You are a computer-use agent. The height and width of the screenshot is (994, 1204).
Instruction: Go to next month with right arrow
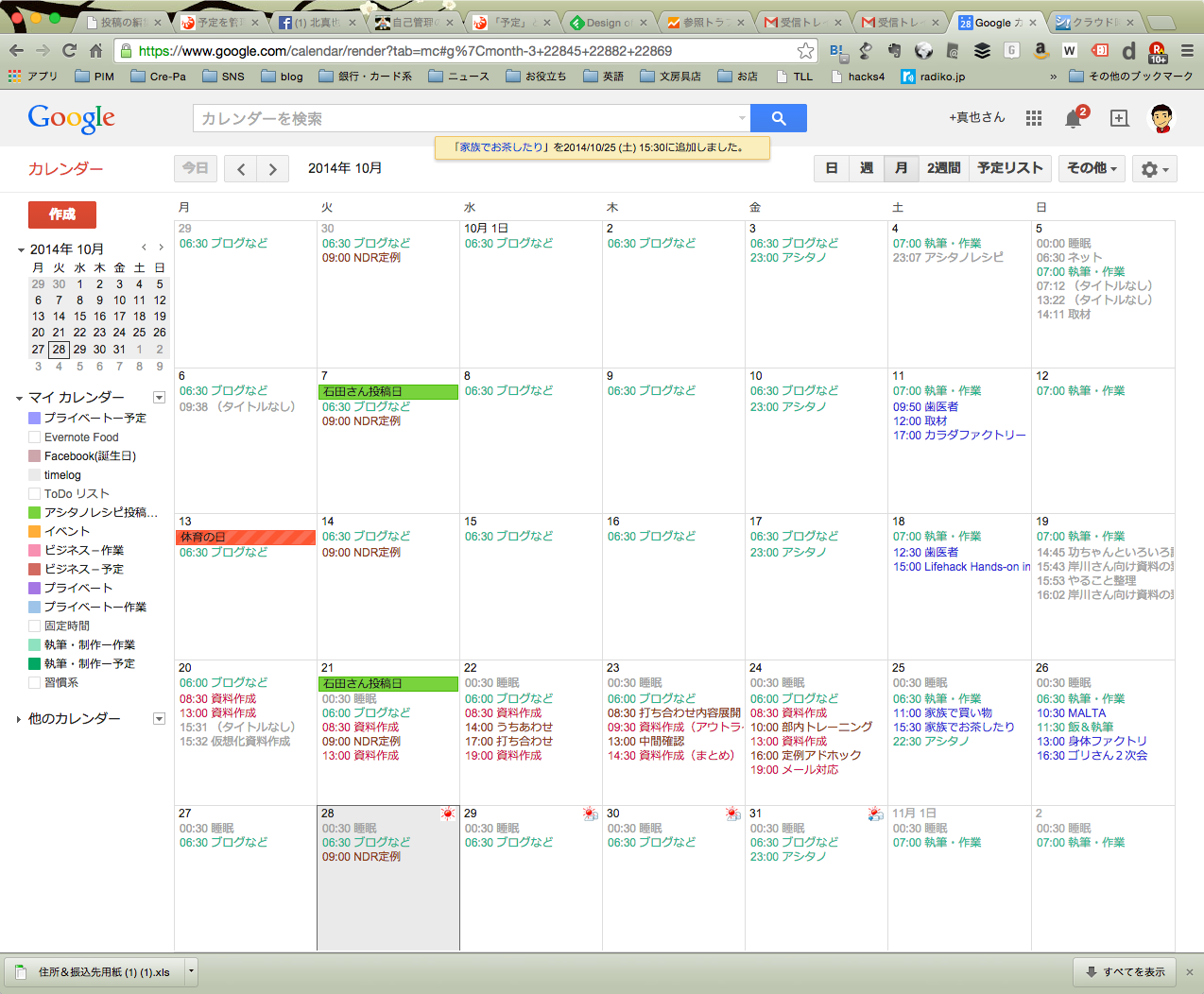(273, 169)
